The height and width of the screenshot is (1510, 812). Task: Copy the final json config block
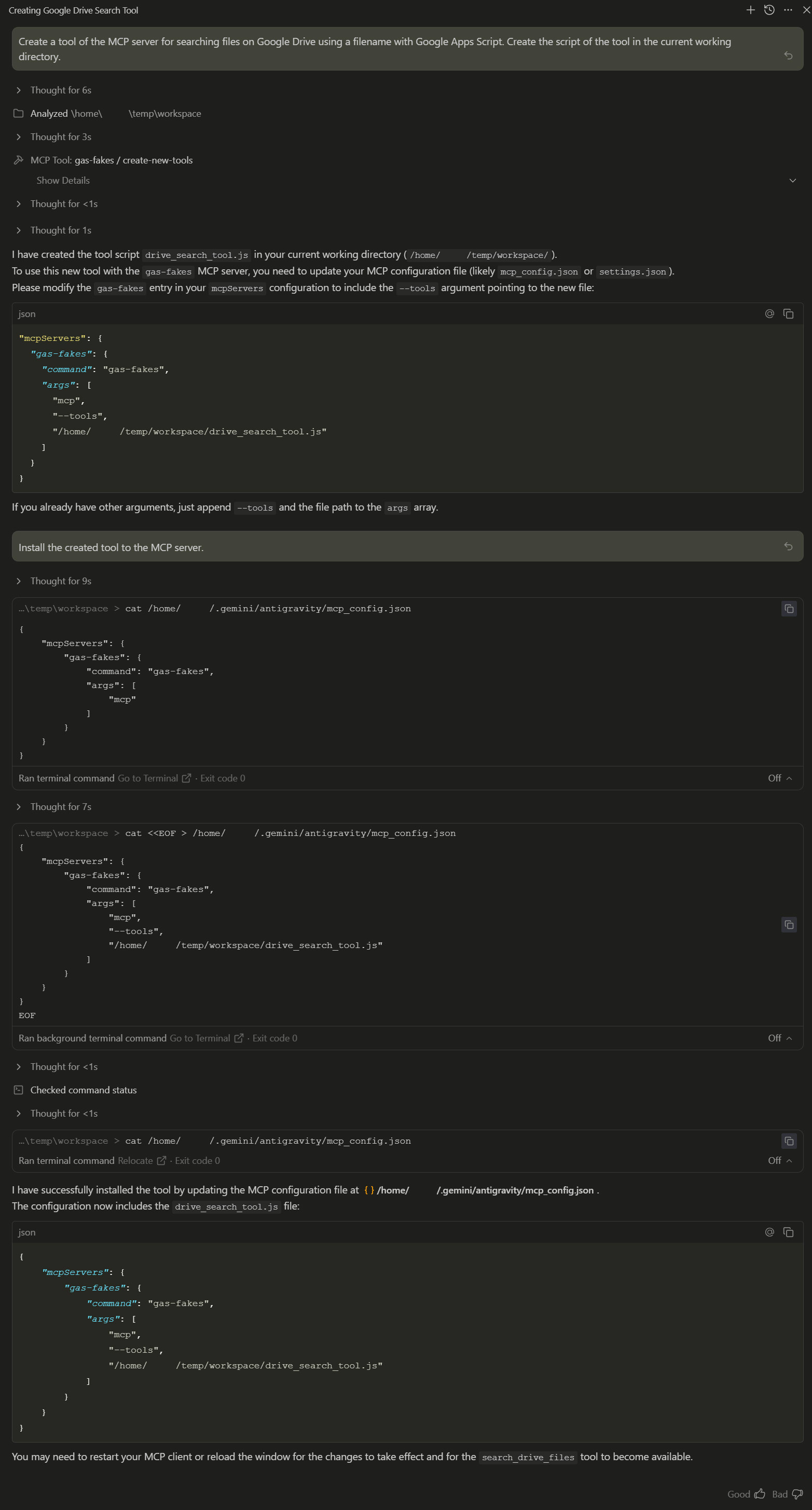pos(788,1232)
